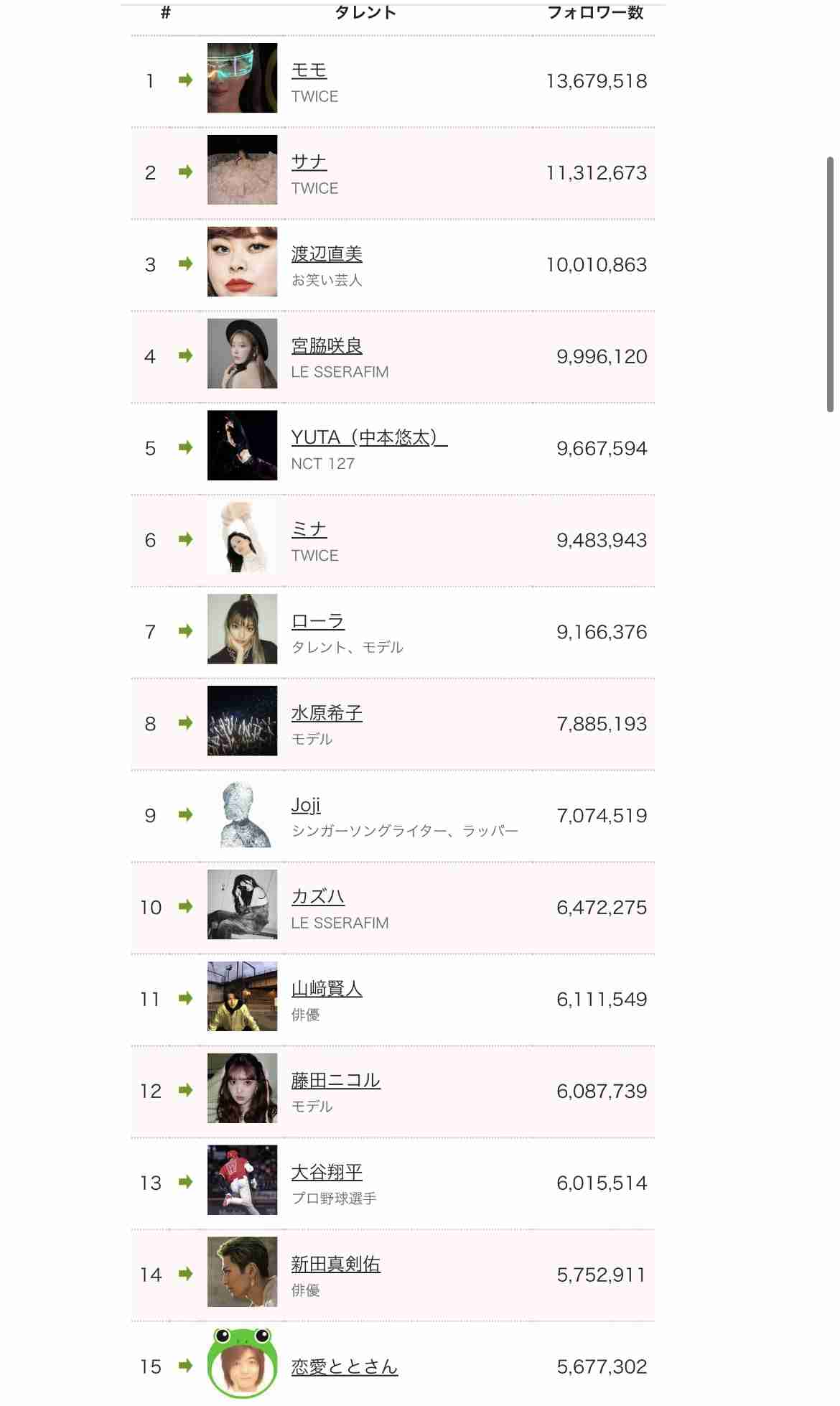840x1406 pixels.
Task: Click the page scrollbar thumb on the right
Action: coord(831,284)
